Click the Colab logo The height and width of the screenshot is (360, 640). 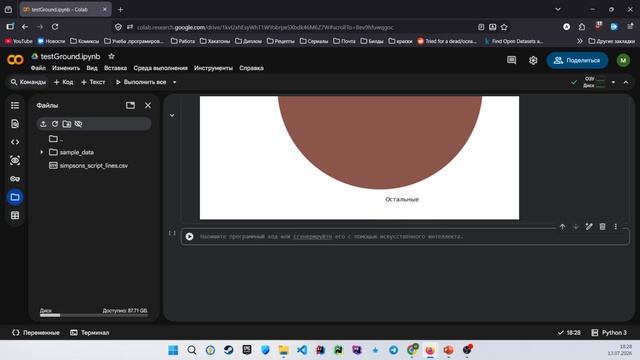[16, 60]
